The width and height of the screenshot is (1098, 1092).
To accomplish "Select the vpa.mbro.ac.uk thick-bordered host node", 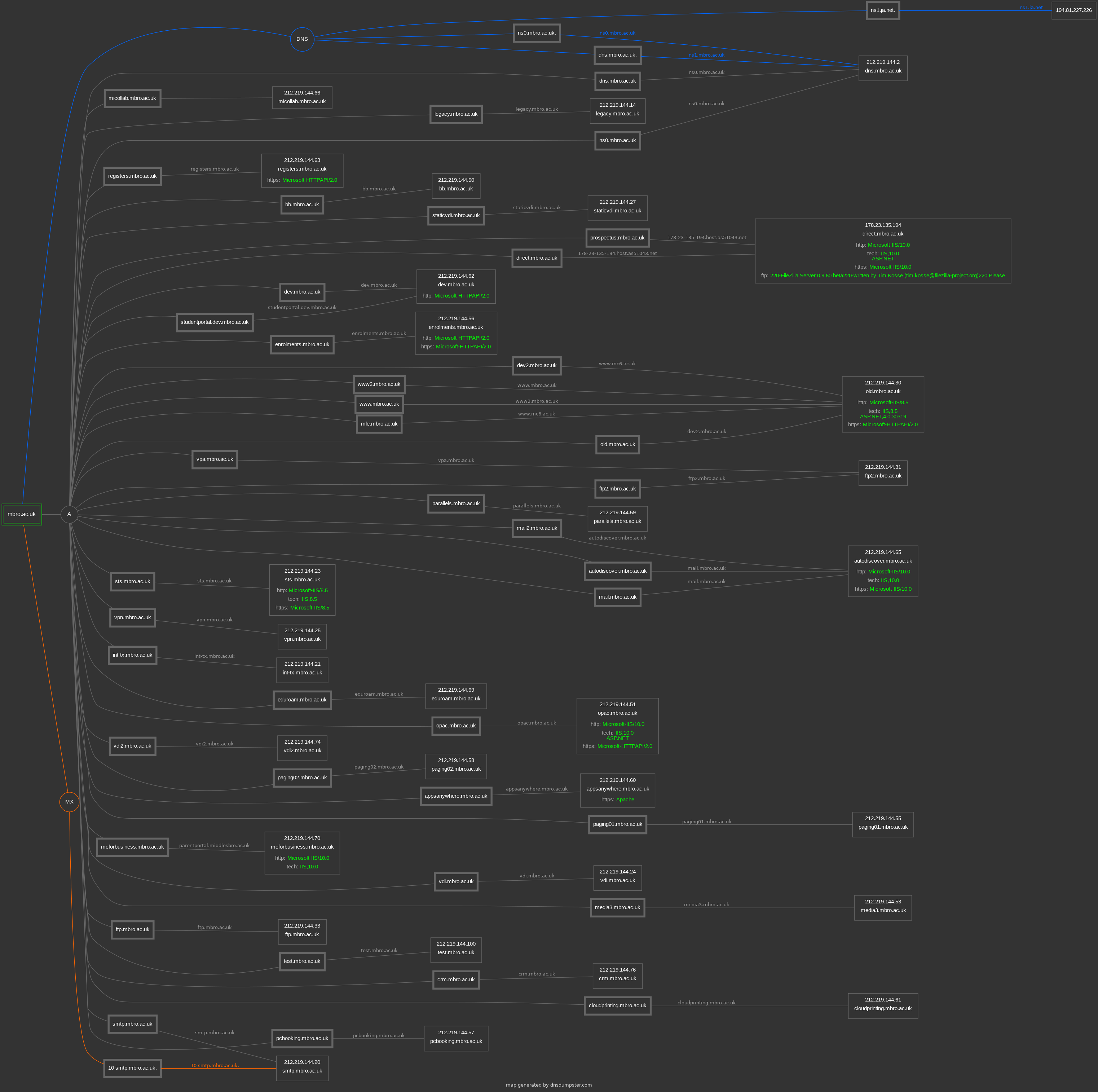I will (x=214, y=459).
